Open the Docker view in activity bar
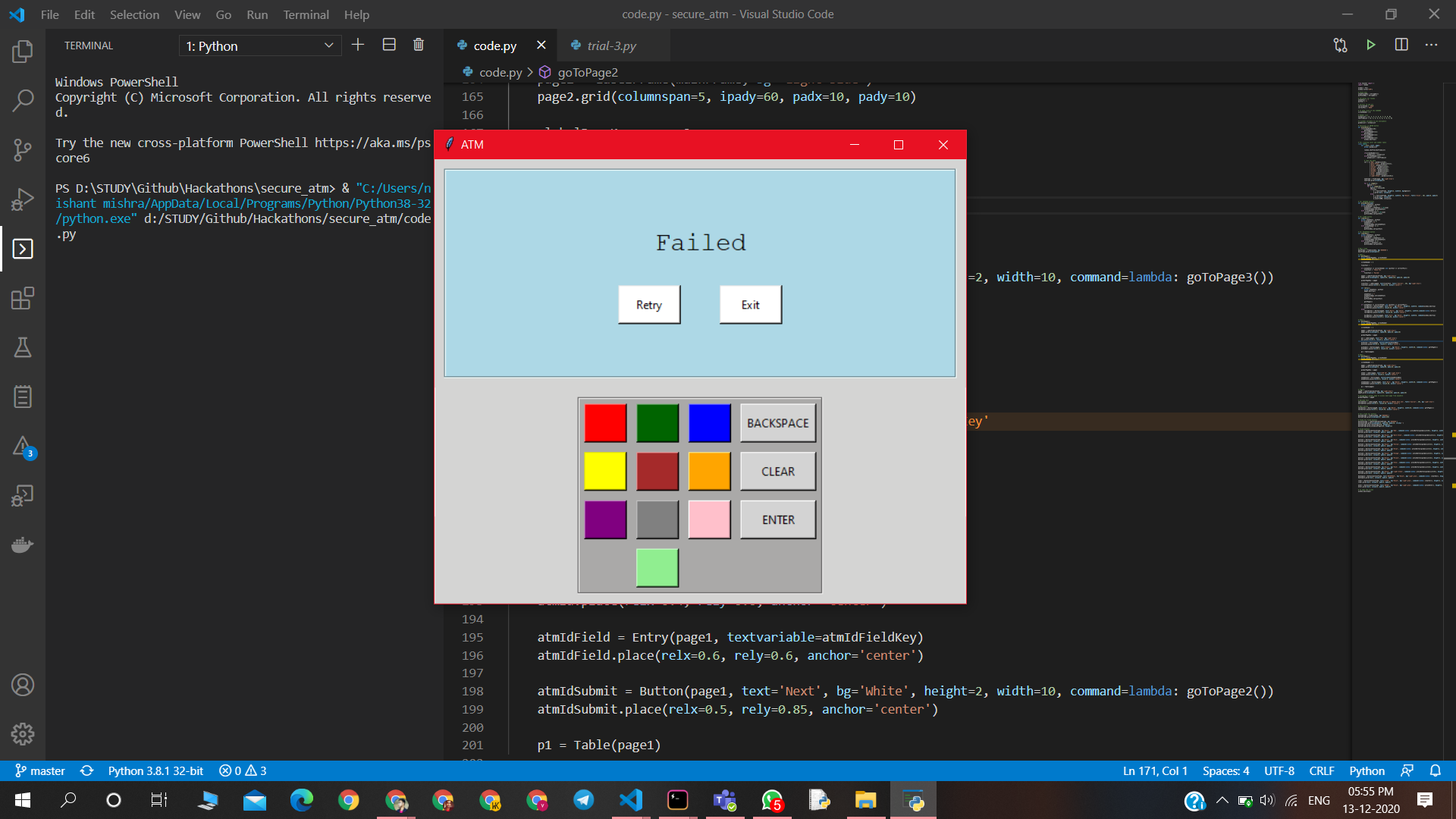This screenshot has width=1456, height=819. [x=23, y=544]
